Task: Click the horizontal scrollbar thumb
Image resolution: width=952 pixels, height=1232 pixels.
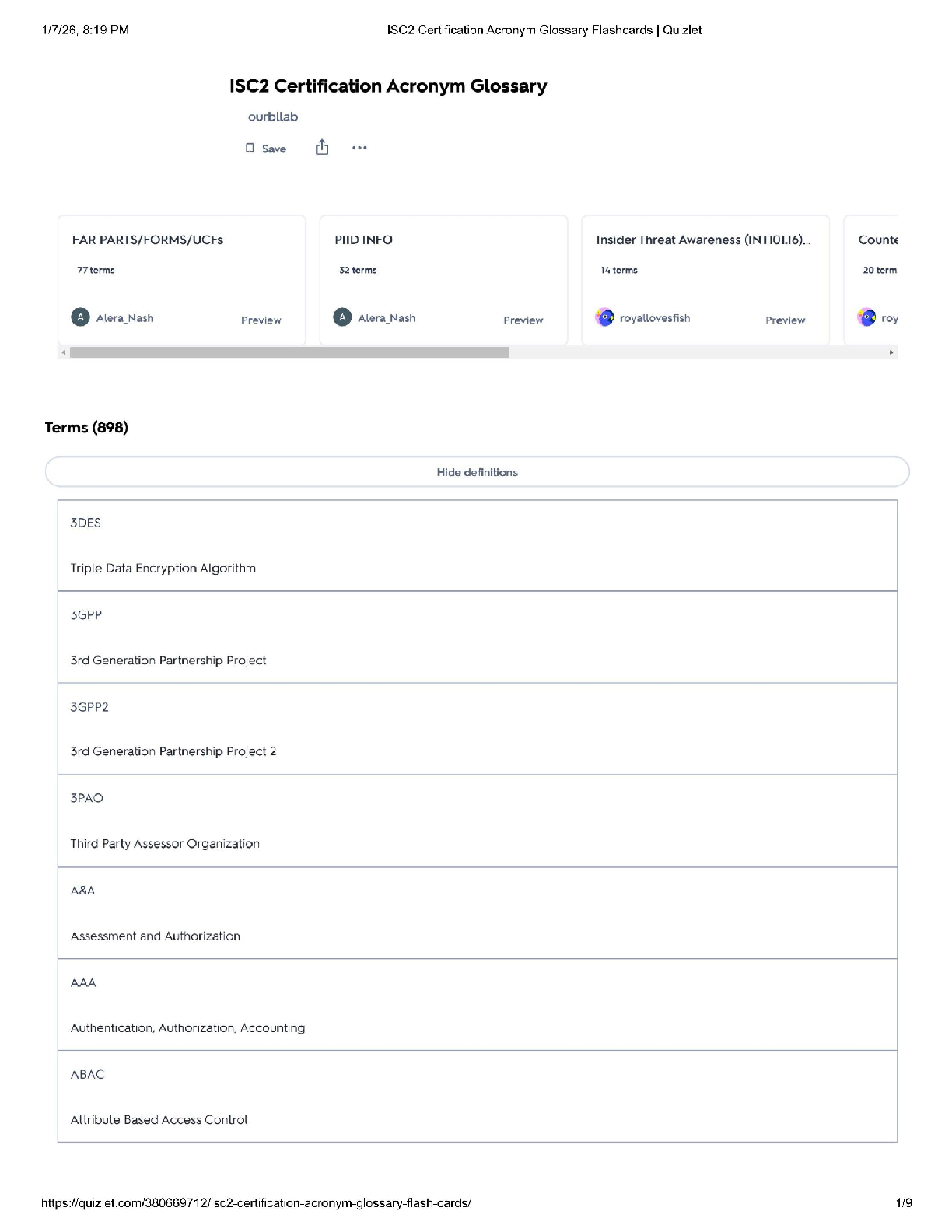Action: tap(289, 352)
